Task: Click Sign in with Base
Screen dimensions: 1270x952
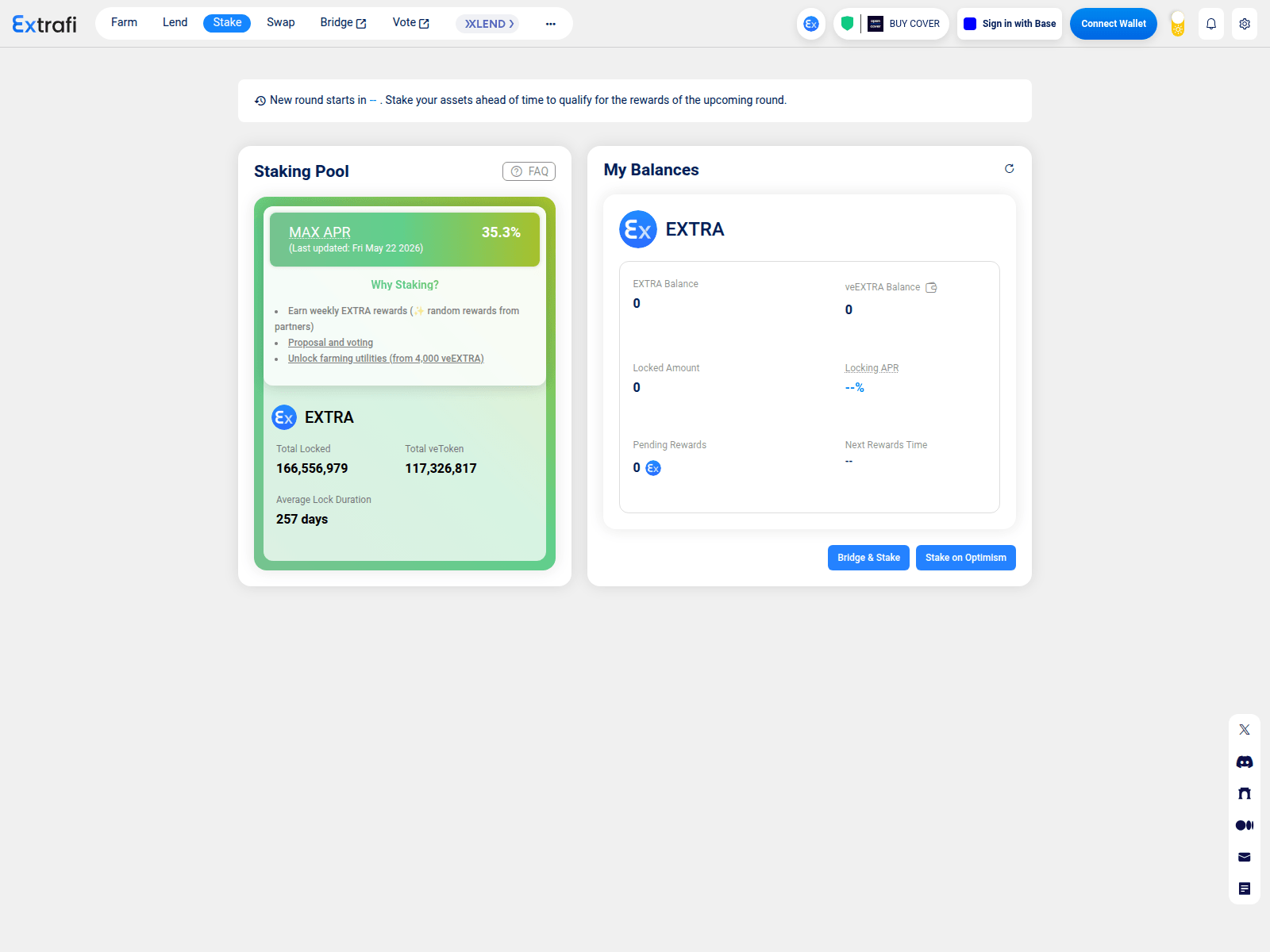Action: click(x=1010, y=24)
